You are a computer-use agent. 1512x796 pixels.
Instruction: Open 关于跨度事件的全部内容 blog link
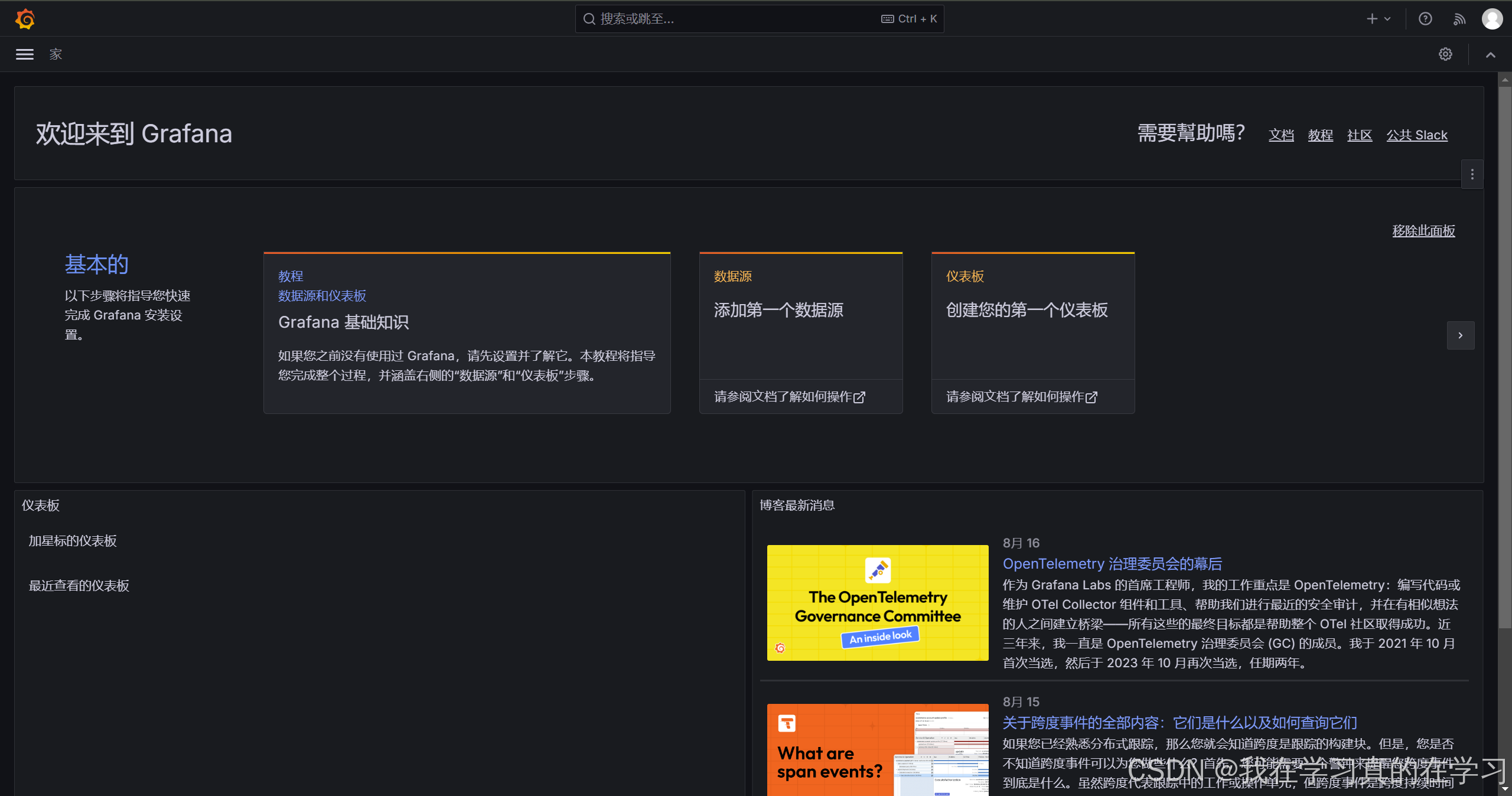tap(1179, 723)
